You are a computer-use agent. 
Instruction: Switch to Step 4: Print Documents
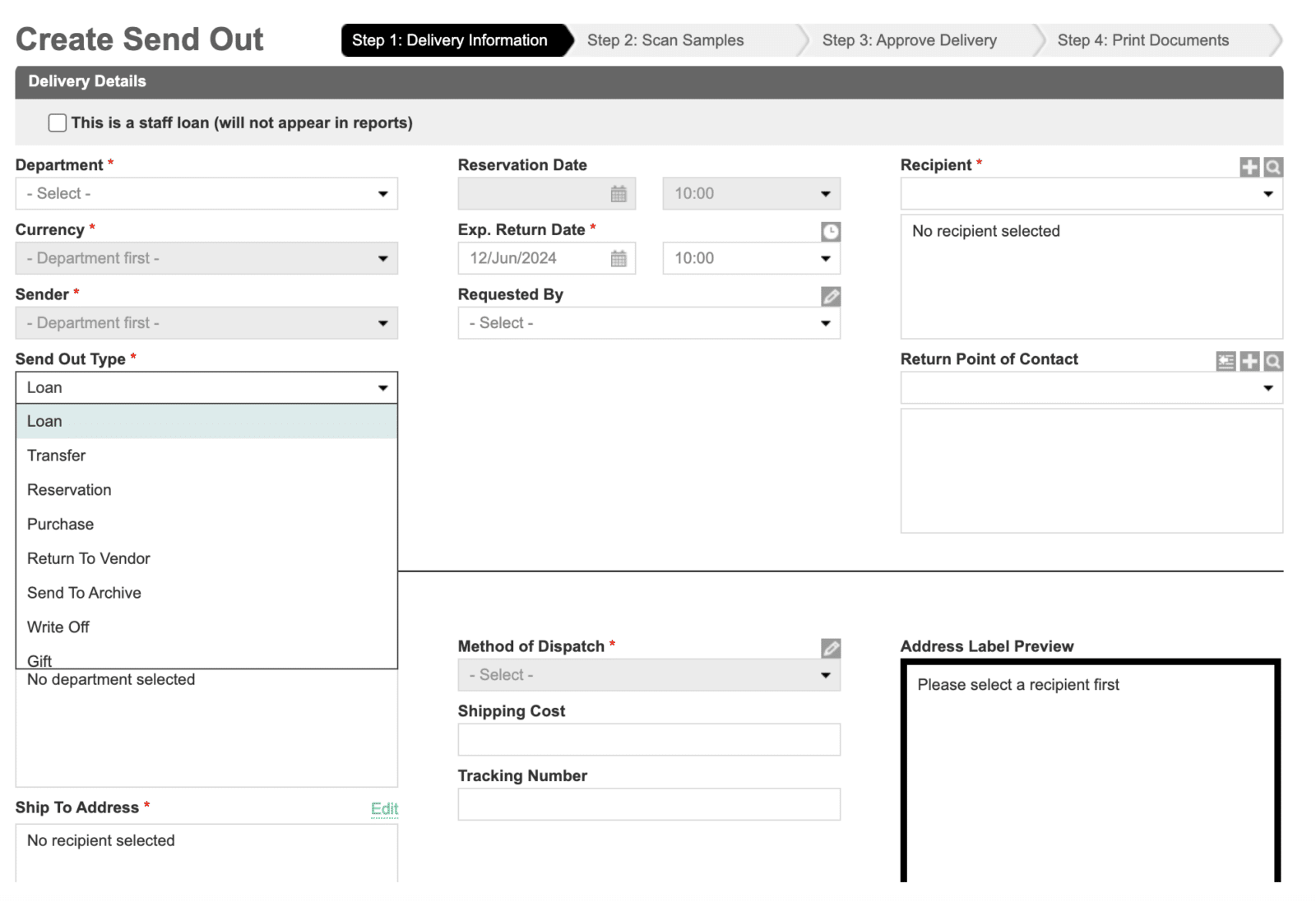tap(1143, 39)
